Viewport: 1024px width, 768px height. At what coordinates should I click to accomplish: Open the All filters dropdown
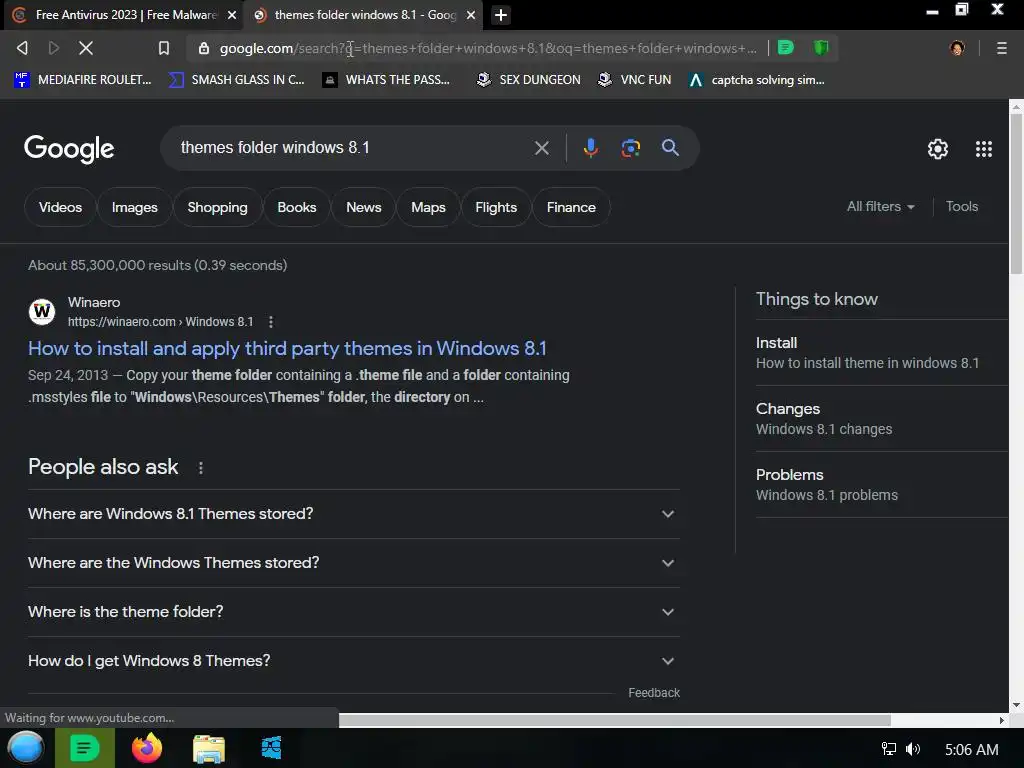[x=880, y=206]
